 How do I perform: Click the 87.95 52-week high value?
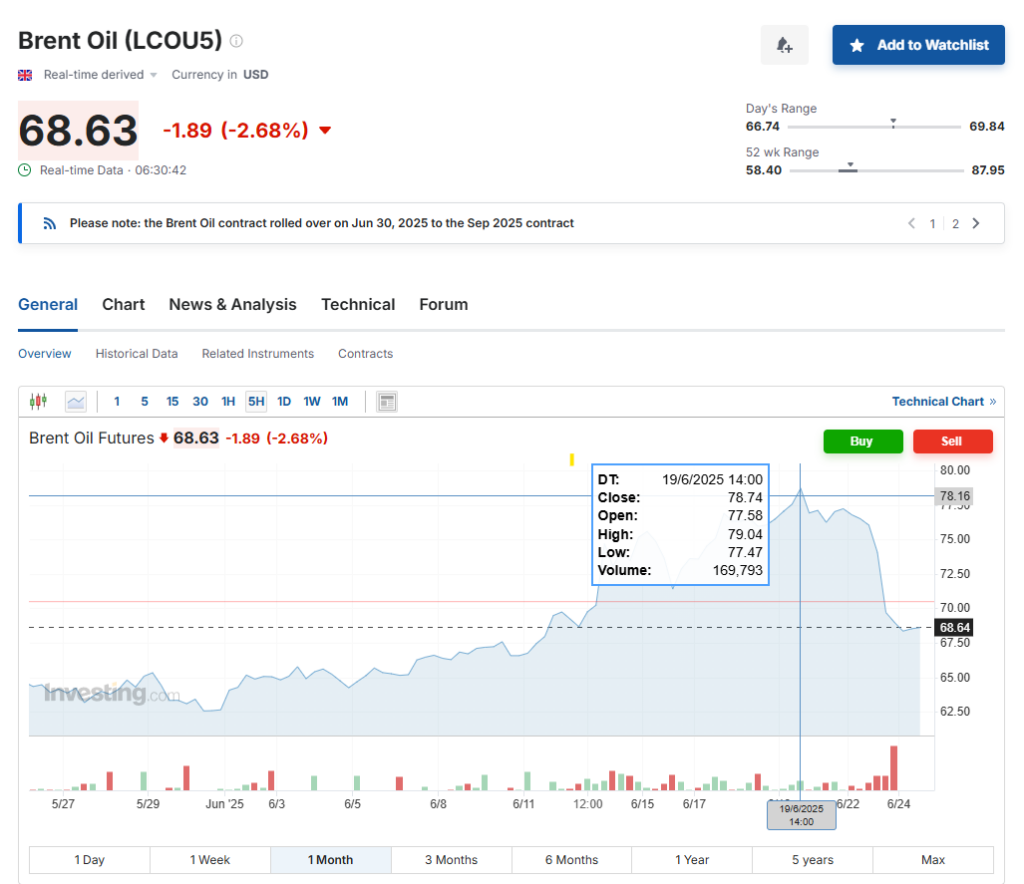pyautogui.click(x=987, y=170)
